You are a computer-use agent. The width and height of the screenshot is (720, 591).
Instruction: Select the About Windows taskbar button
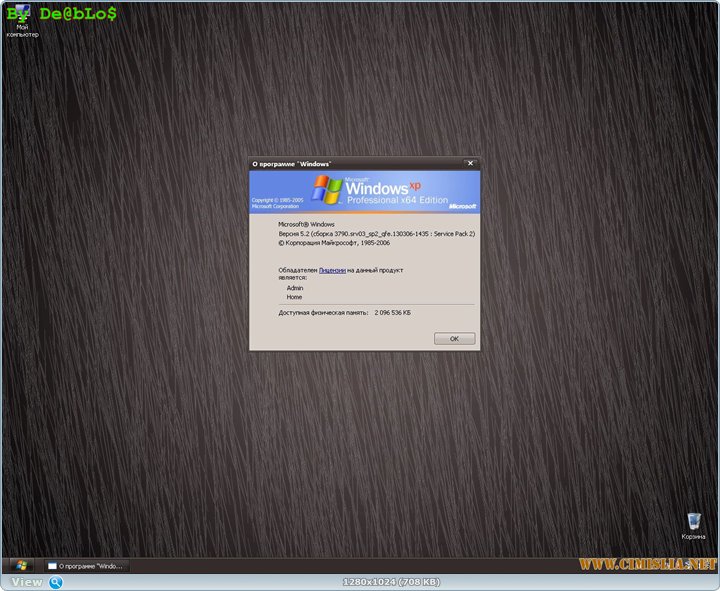pos(86,566)
